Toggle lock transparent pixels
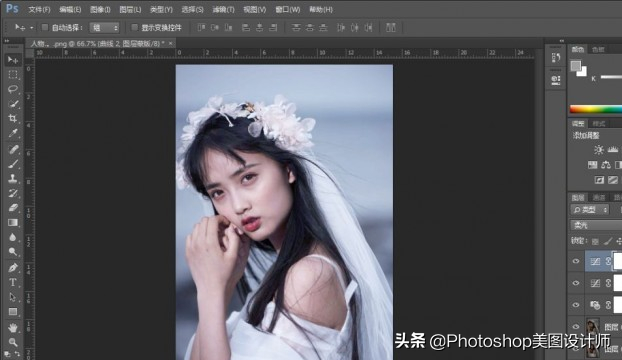 [595, 241]
